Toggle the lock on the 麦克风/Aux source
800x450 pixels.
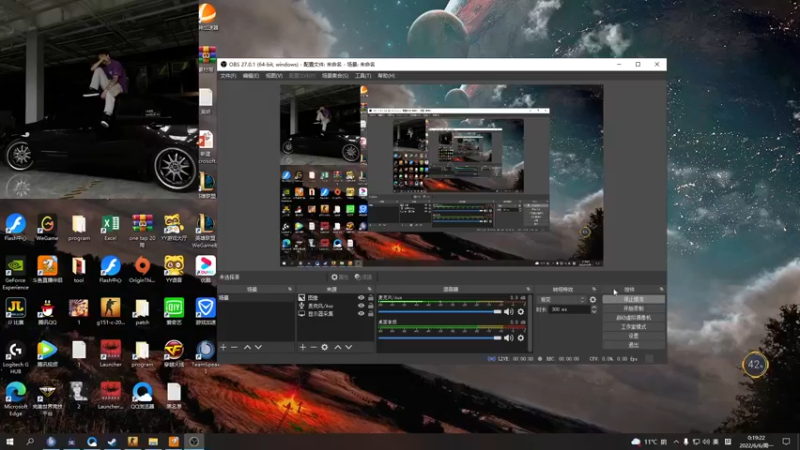(371, 306)
